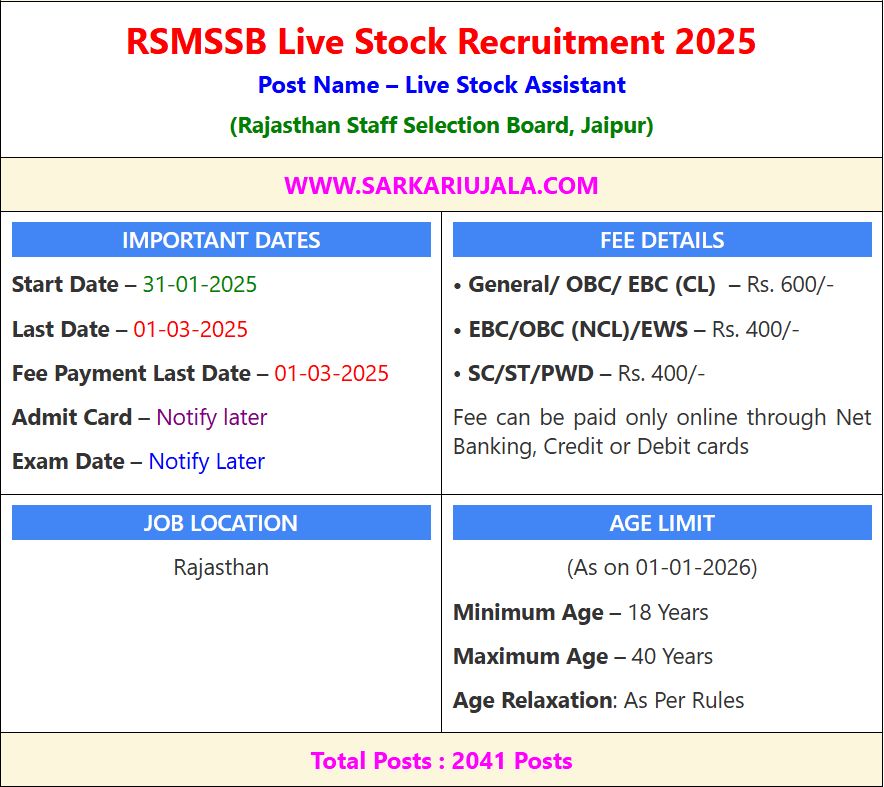Image resolution: width=884 pixels, height=787 pixels.
Task: Click the Total Posts : 2041 Posts banner
Action: coord(441,761)
